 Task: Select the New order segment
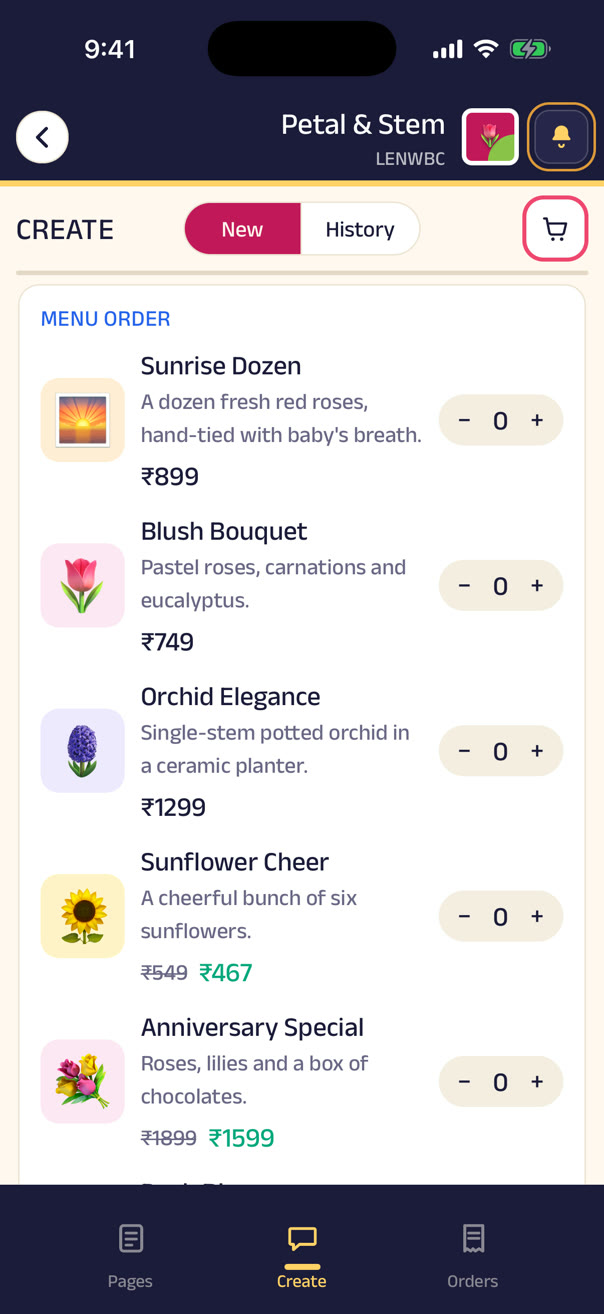click(242, 229)
